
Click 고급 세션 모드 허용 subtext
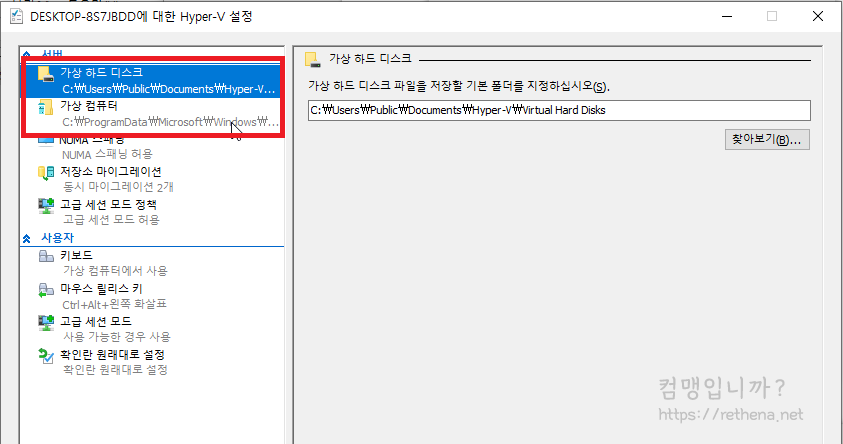(111, 220)
